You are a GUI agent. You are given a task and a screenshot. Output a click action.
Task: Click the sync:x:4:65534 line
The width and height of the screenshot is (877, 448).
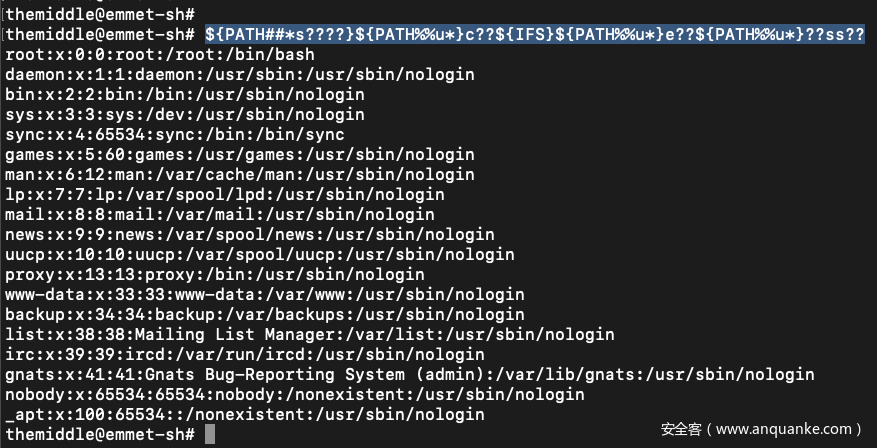pos(174,134)
